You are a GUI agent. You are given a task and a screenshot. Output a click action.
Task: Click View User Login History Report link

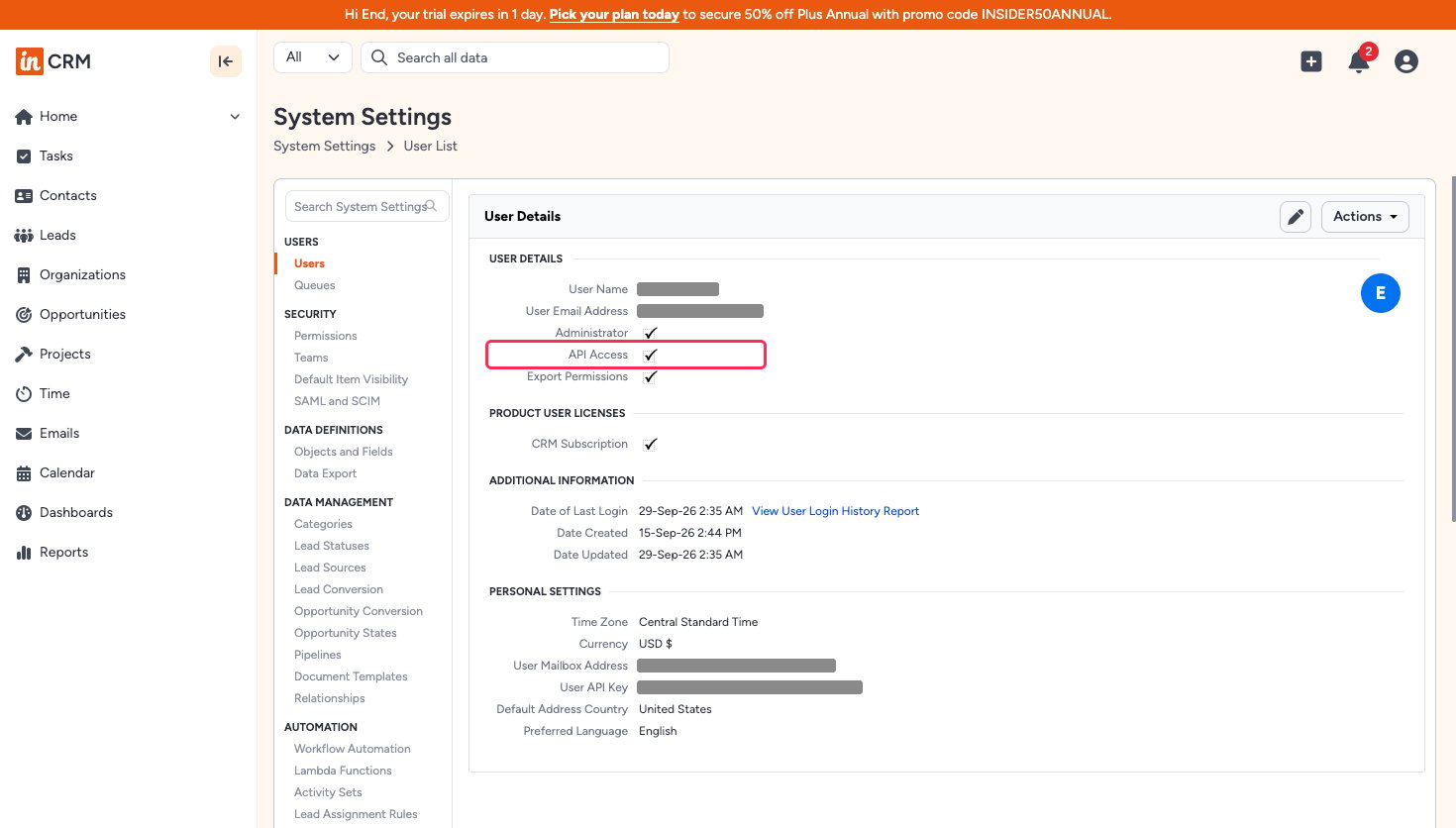coord(836,511)
